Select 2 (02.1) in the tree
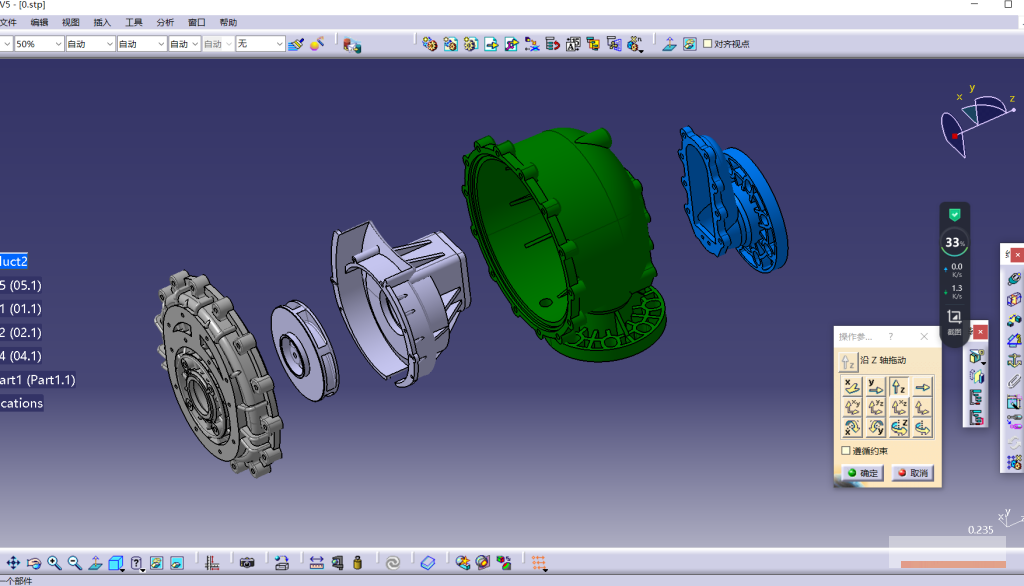Screen dimensions: 1024x586 pos(21,333)
